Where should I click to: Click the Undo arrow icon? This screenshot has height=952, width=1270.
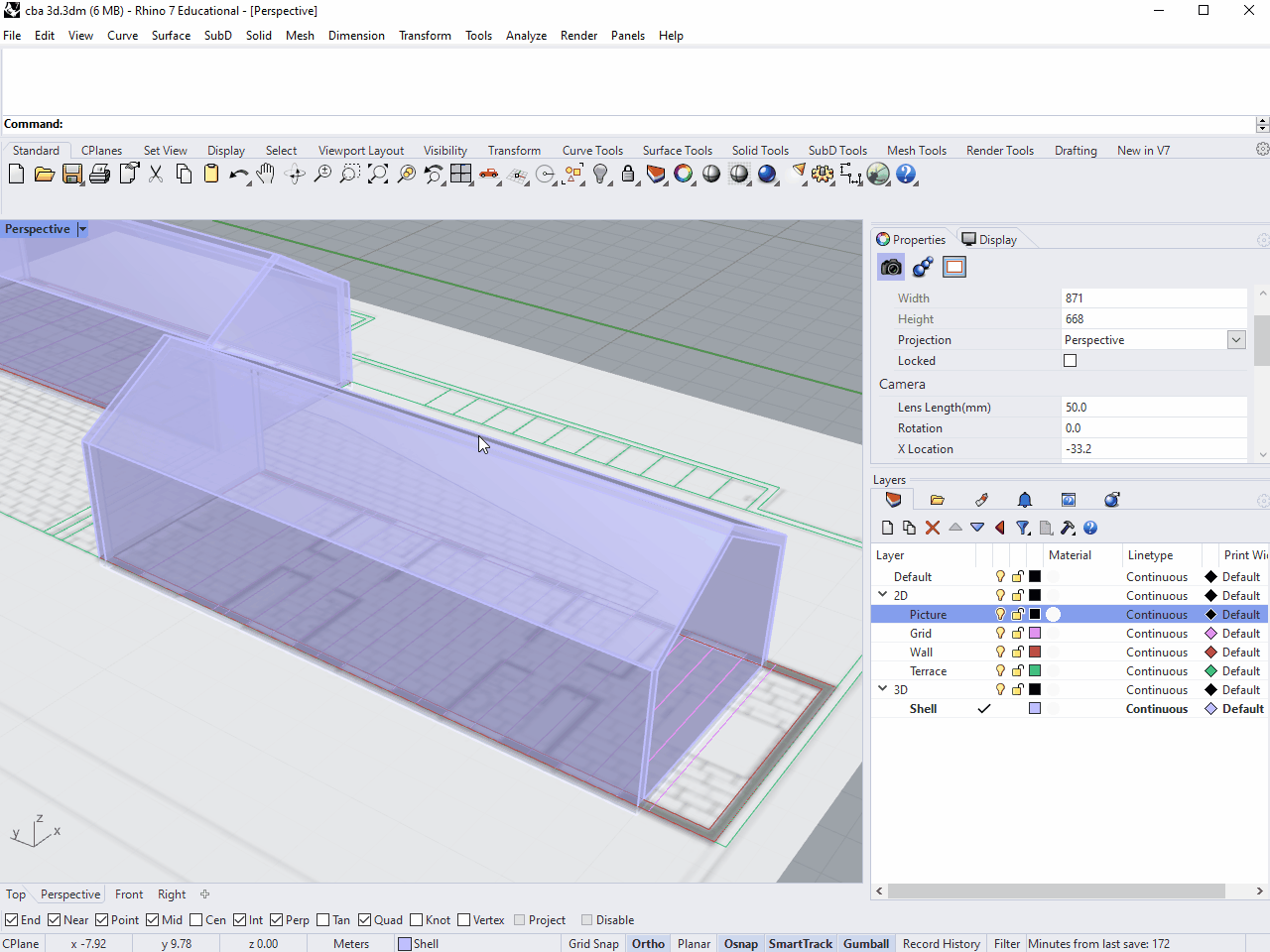237,175
